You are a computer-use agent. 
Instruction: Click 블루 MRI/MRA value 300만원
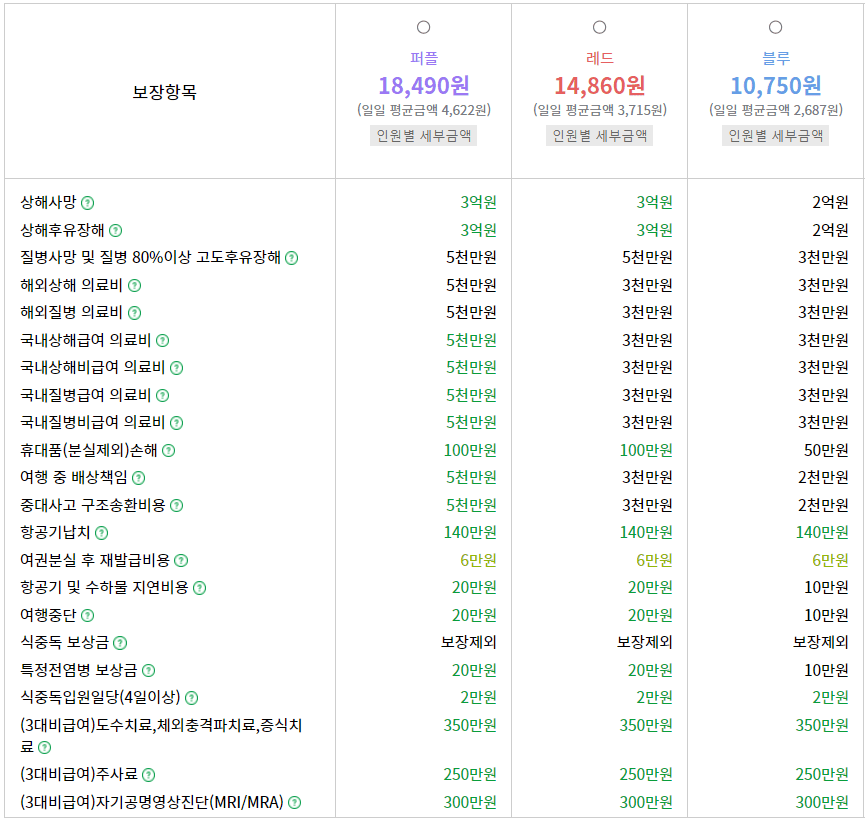(x=822, y=802)
